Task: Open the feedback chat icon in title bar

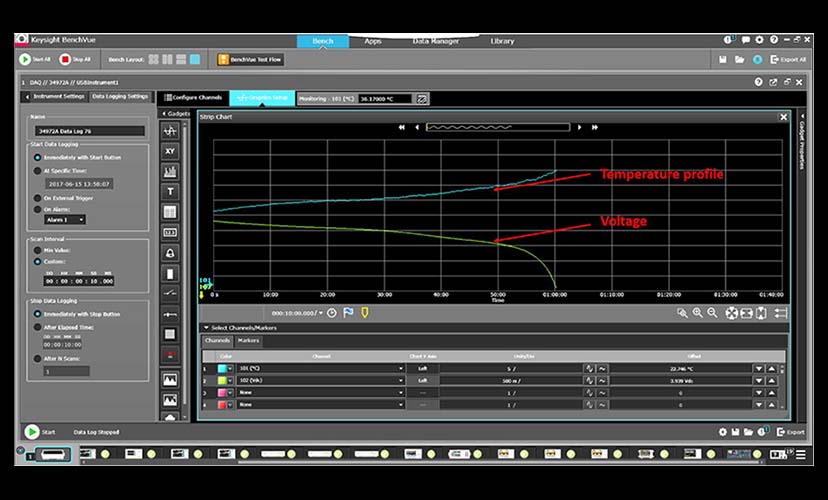Action: pyautogui.click(x=746, y=40)
